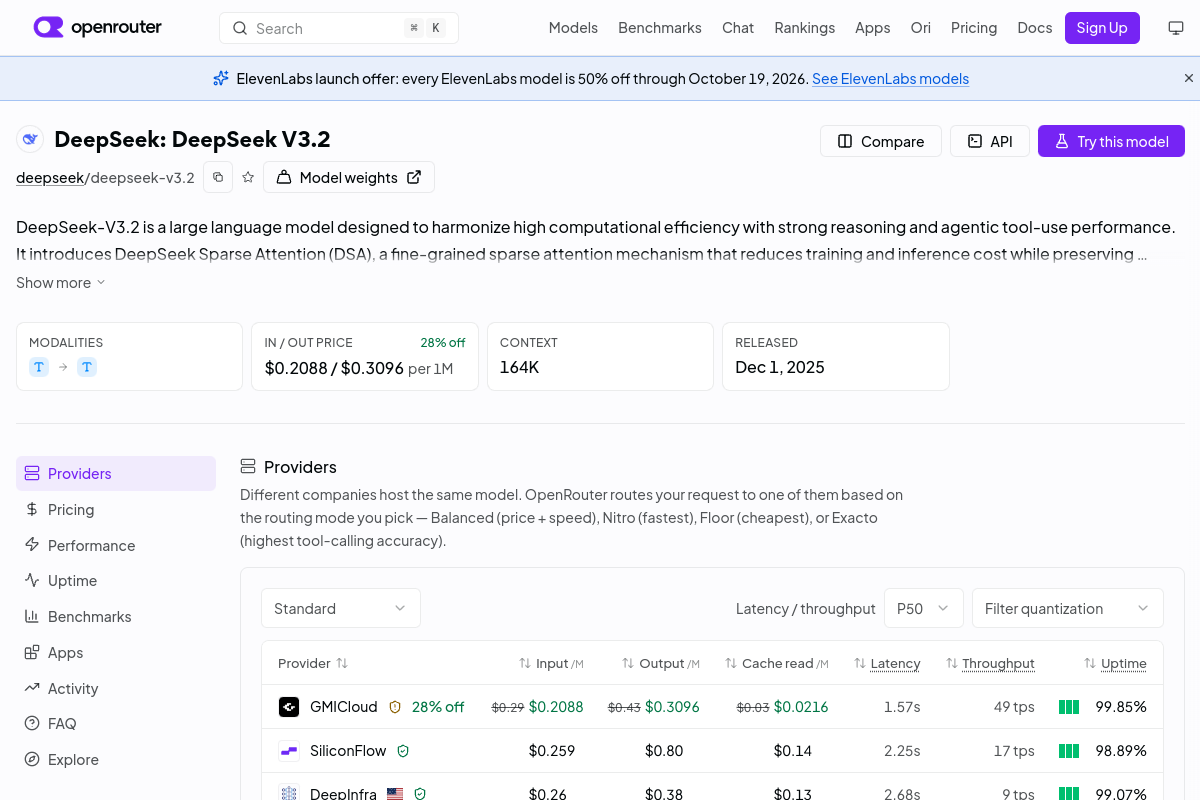
Task: Click the US flag beside DeepInfra
Action: 395,794
